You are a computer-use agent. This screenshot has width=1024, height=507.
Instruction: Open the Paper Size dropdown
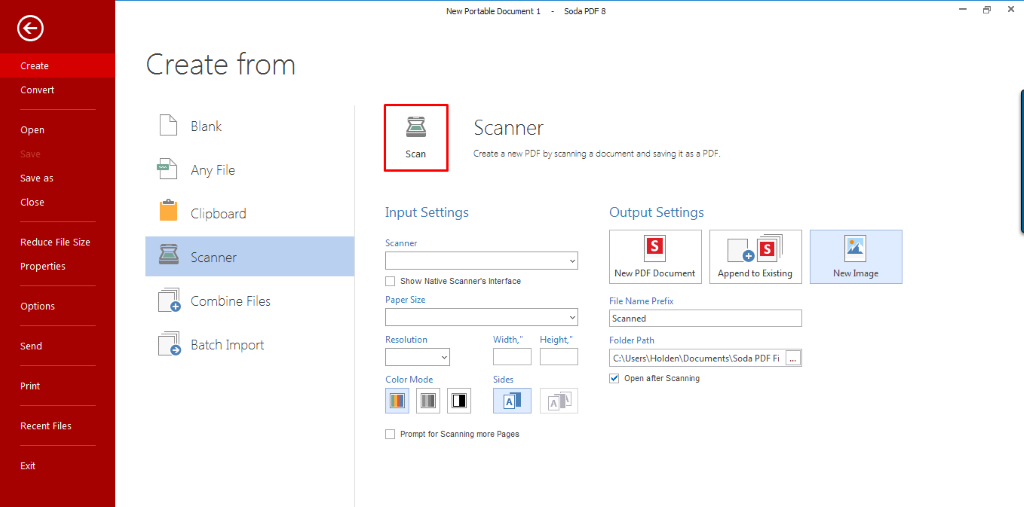click(481, 318)
